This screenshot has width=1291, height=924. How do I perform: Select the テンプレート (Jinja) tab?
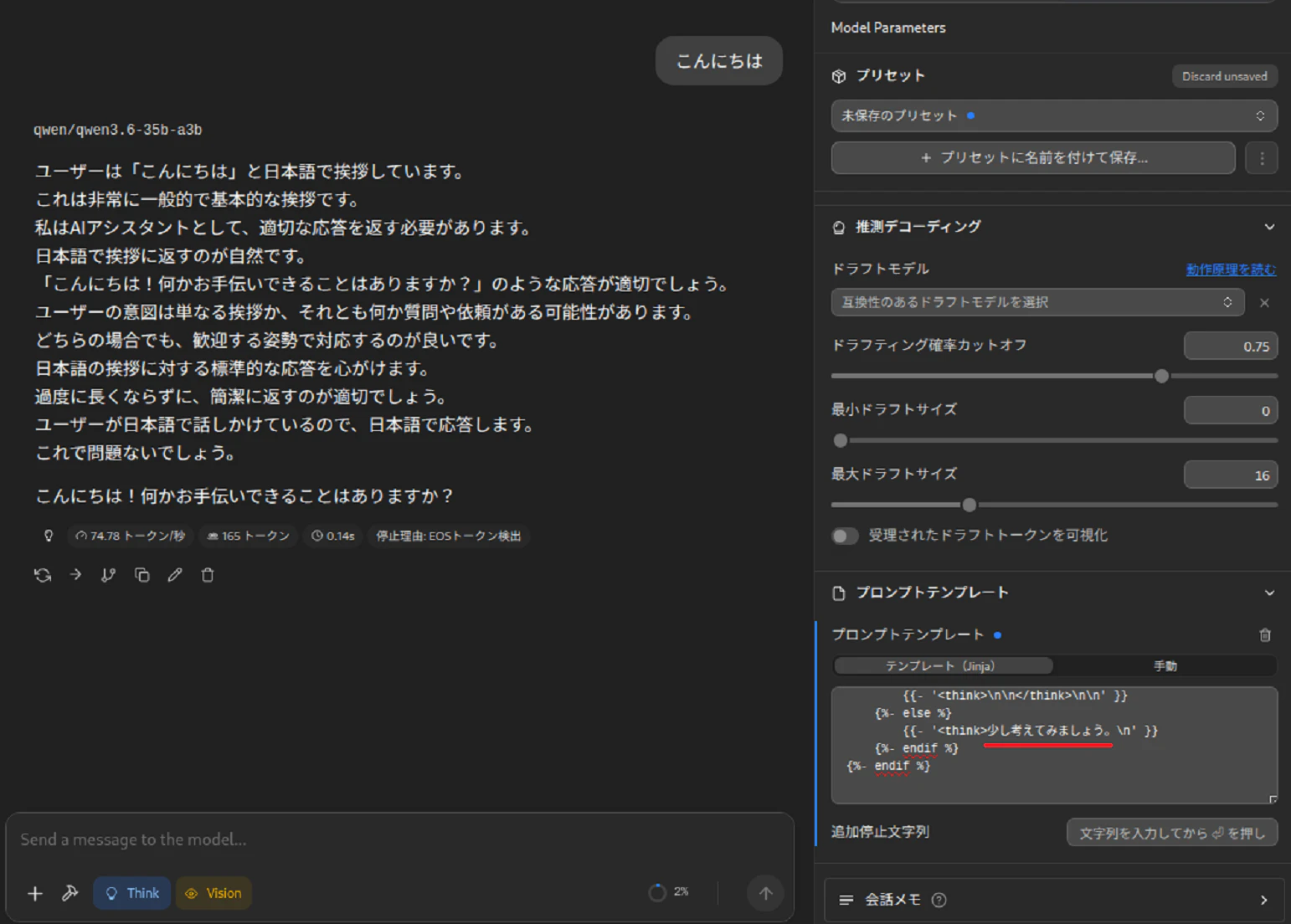(x=944, y=666)
